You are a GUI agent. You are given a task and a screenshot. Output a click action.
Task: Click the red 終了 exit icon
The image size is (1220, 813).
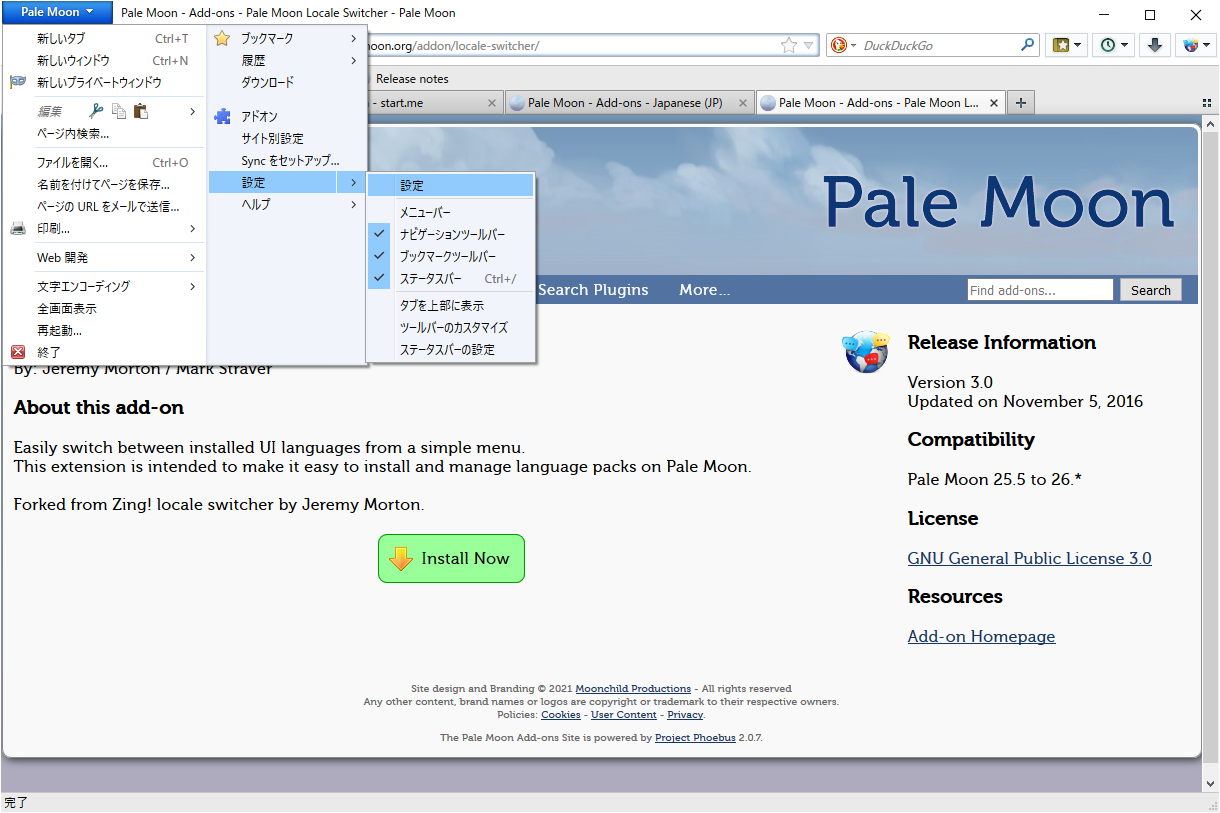coord(18,352)
